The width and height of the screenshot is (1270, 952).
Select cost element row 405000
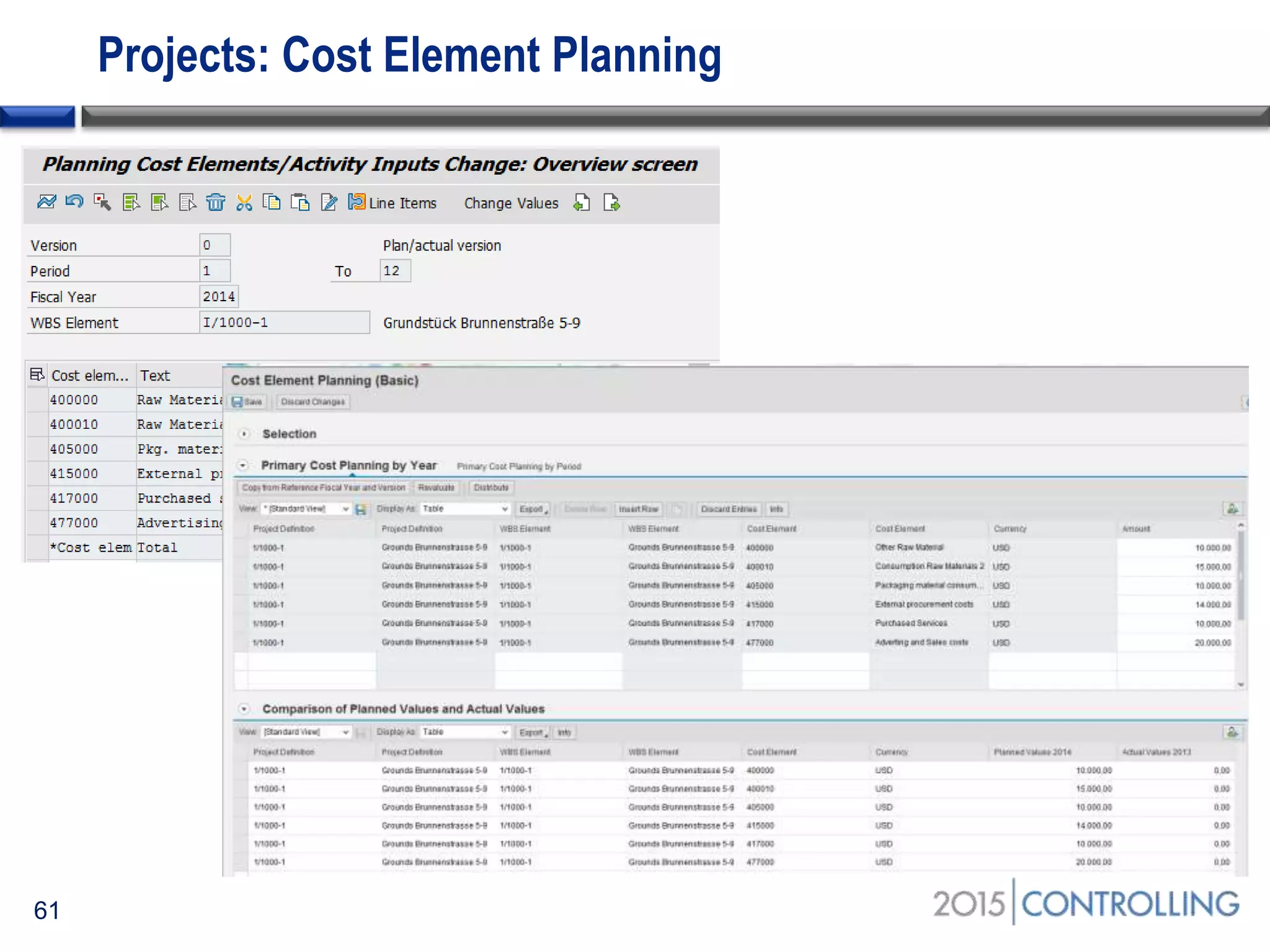tap(38, 449)
